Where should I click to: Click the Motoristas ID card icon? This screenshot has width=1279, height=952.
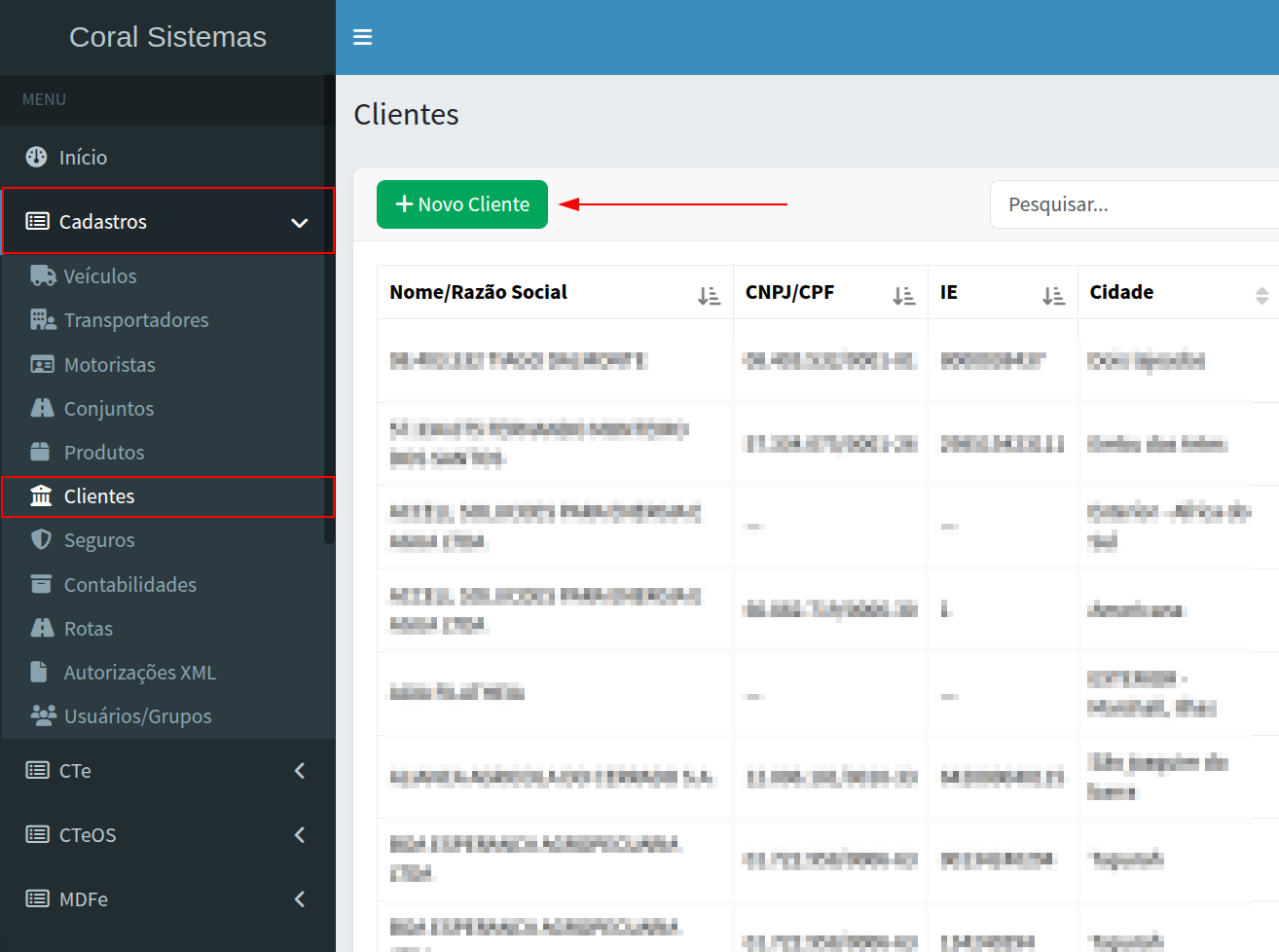[42, 364]
